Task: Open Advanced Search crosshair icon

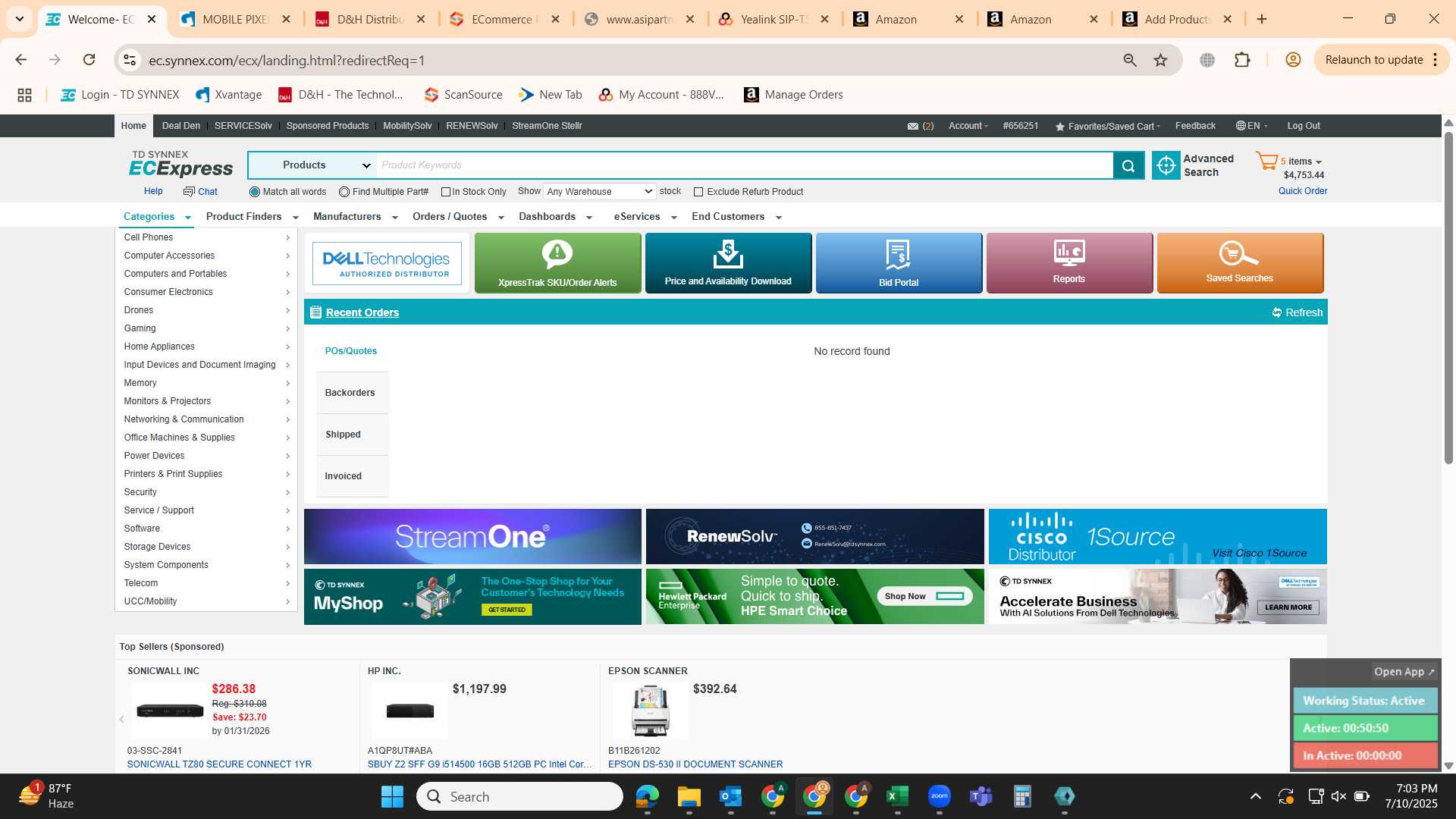Action: coord(1166,165)
